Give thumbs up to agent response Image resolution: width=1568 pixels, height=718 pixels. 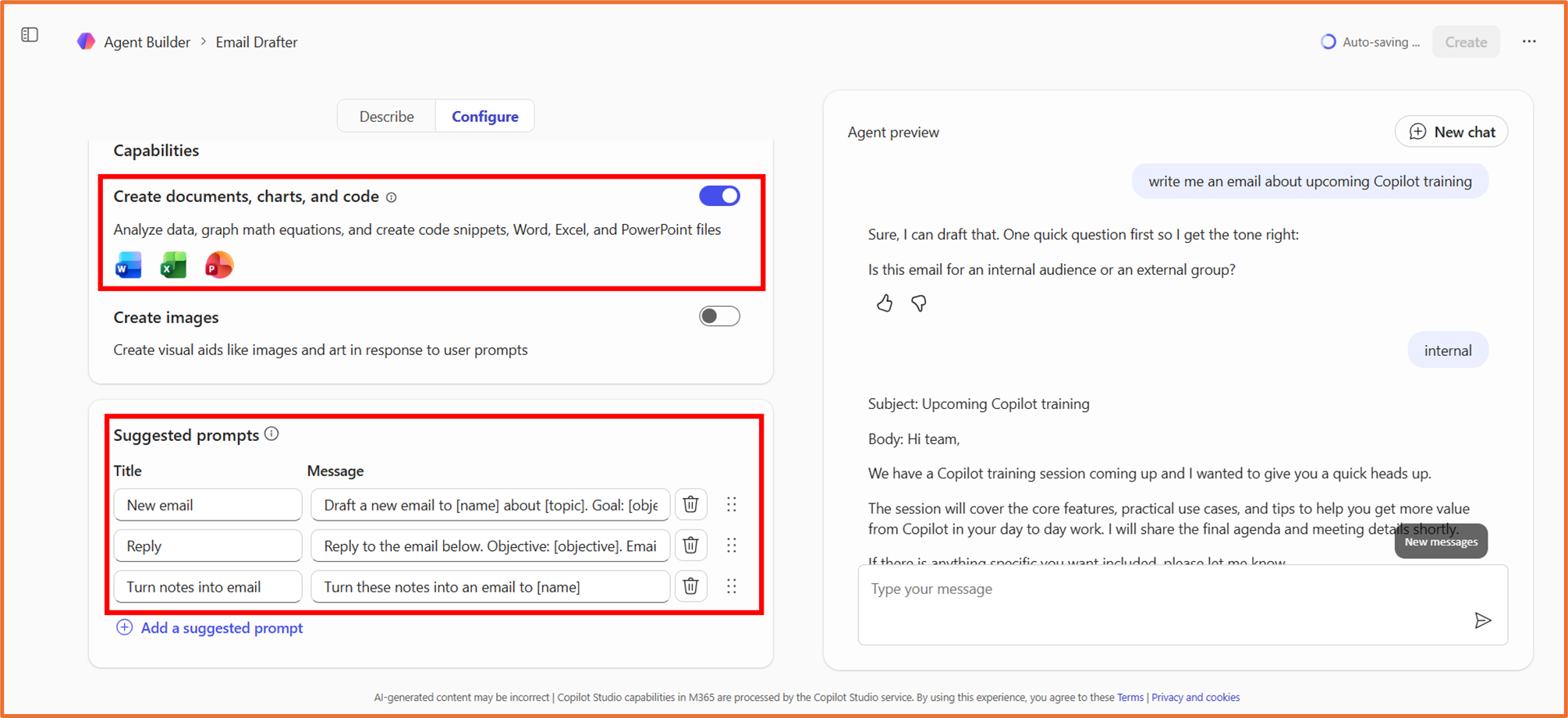tap(884, 303)
